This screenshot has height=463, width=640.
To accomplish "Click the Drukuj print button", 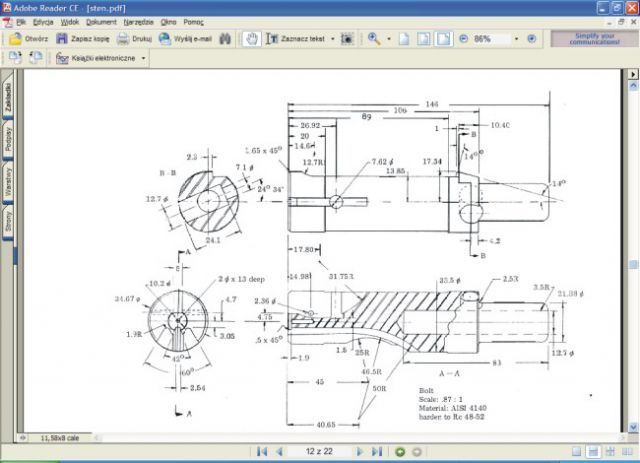I will click(x=134, y=39).
